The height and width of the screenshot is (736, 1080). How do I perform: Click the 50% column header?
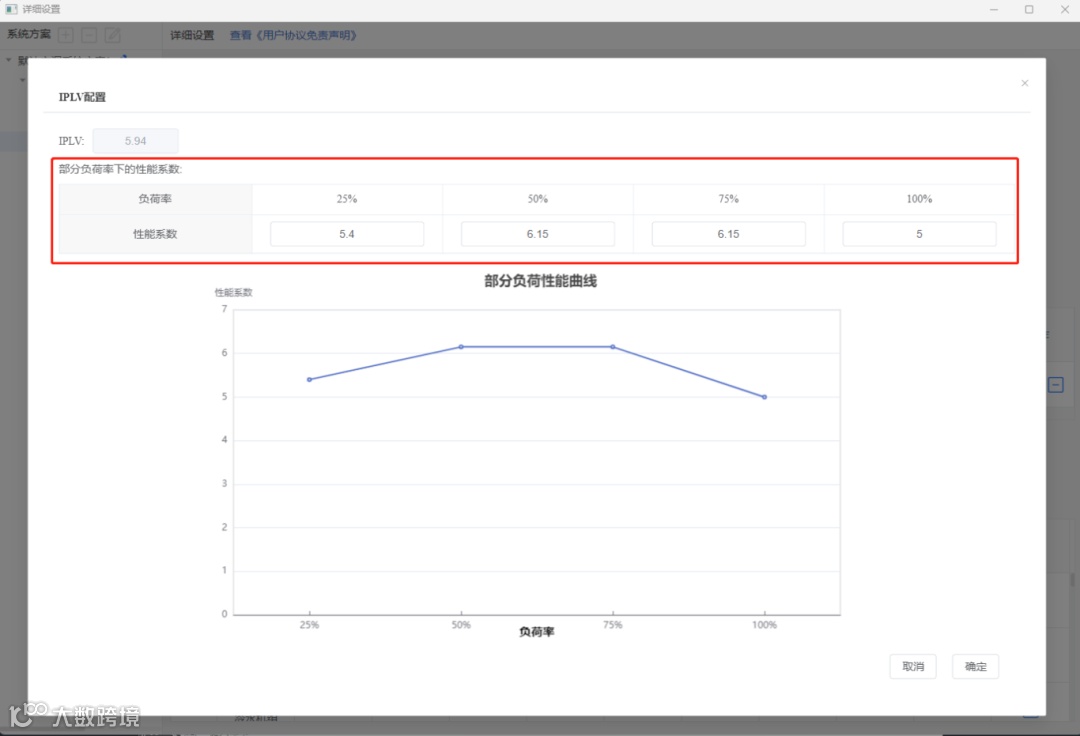(537, 199)
